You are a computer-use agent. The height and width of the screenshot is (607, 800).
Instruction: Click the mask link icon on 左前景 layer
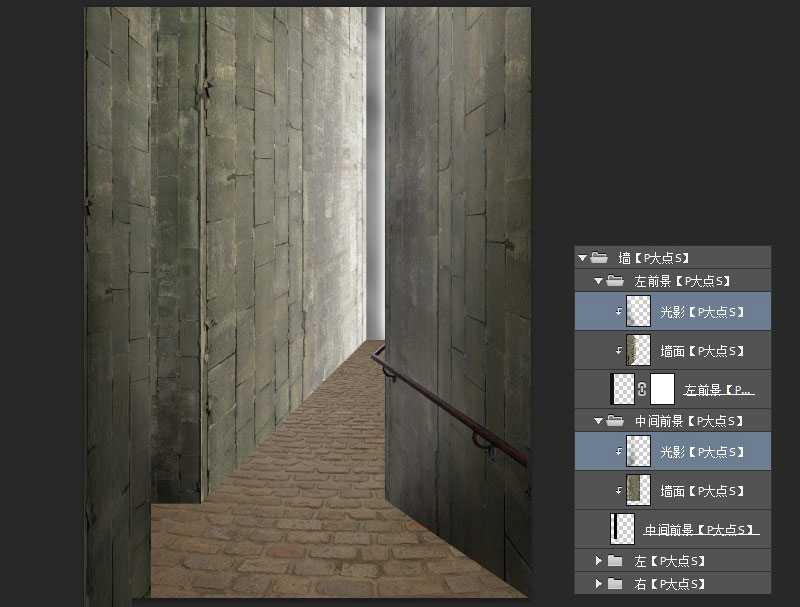pos(642,389)
